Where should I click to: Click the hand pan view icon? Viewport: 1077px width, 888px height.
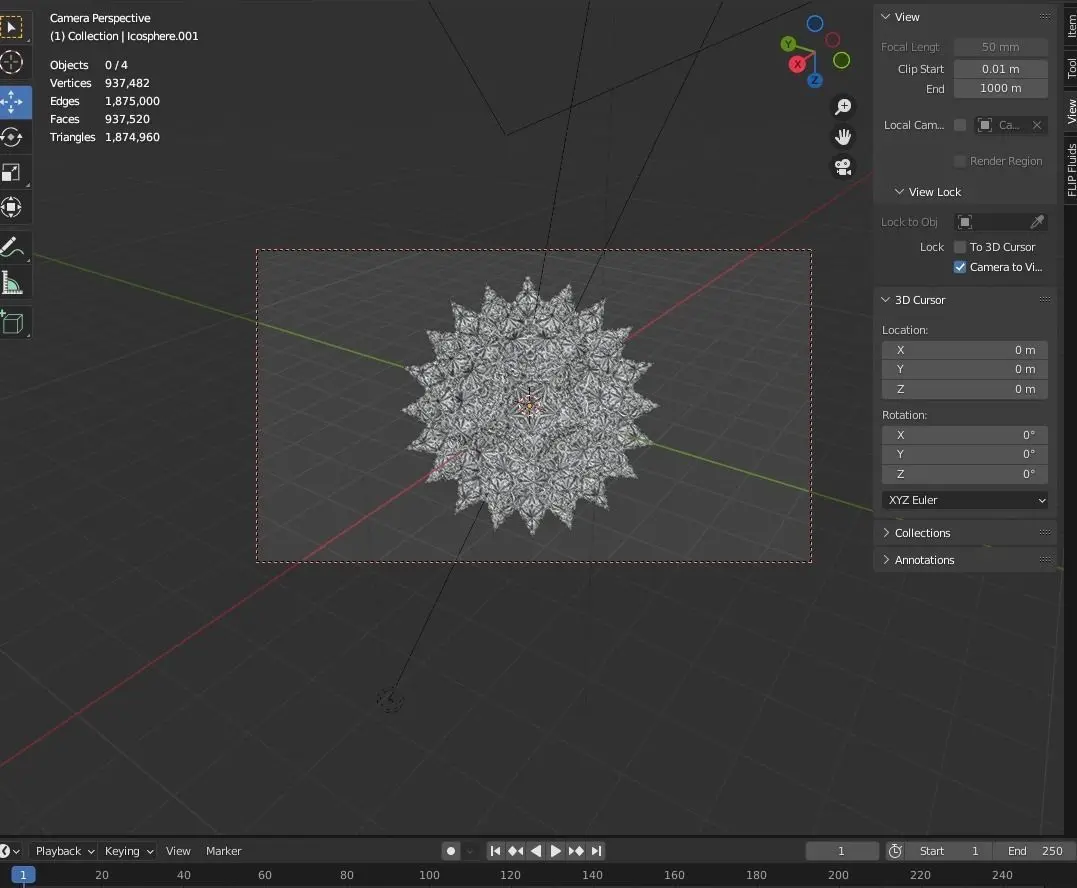pyautogui.click(x=843, y=137)
